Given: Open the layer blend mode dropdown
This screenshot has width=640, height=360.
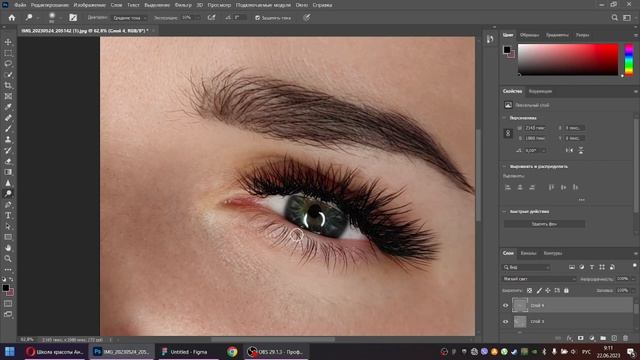Looking at the screenshot, I should pos(539,279).
